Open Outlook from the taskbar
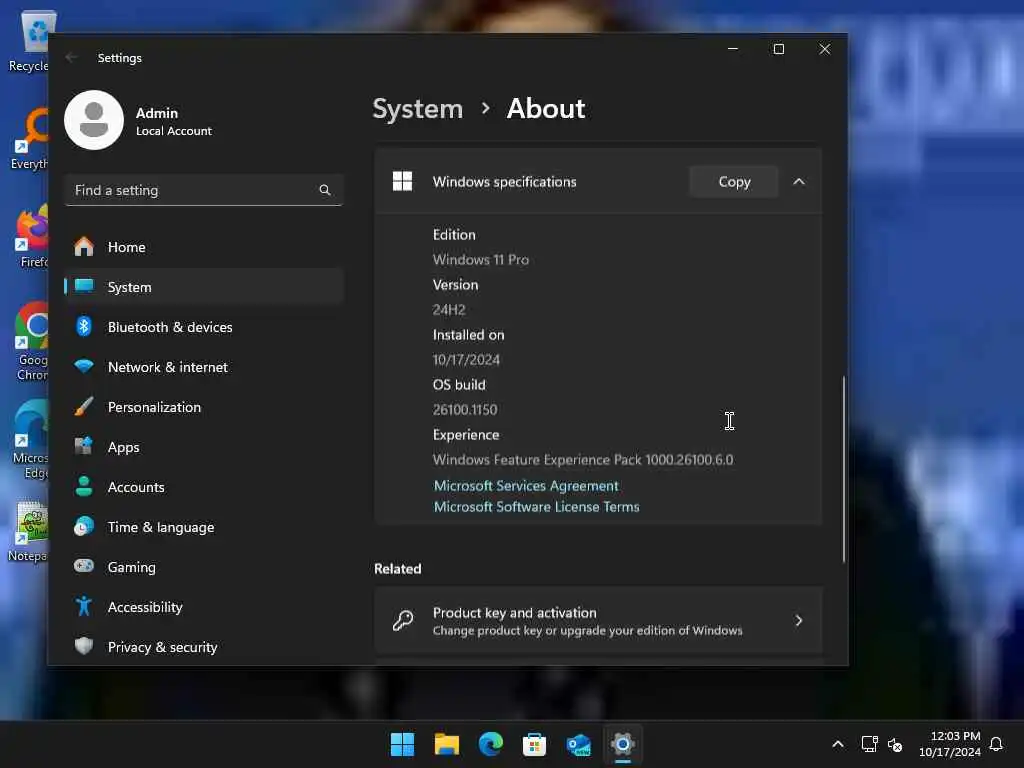This screenshot has width=1024, height=768. [x=579, y=744]
